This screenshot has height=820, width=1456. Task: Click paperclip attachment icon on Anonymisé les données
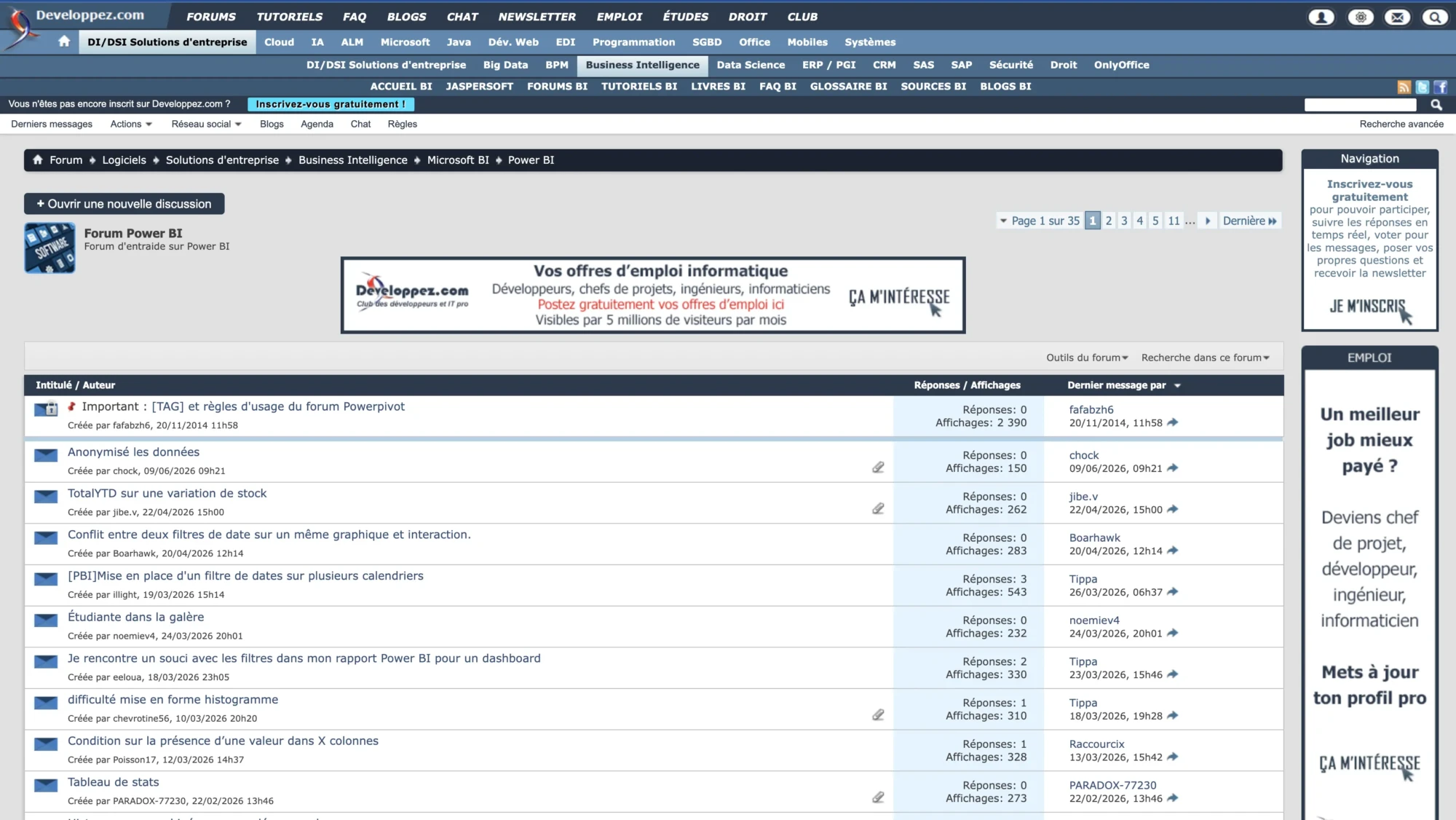coord(878,468)
